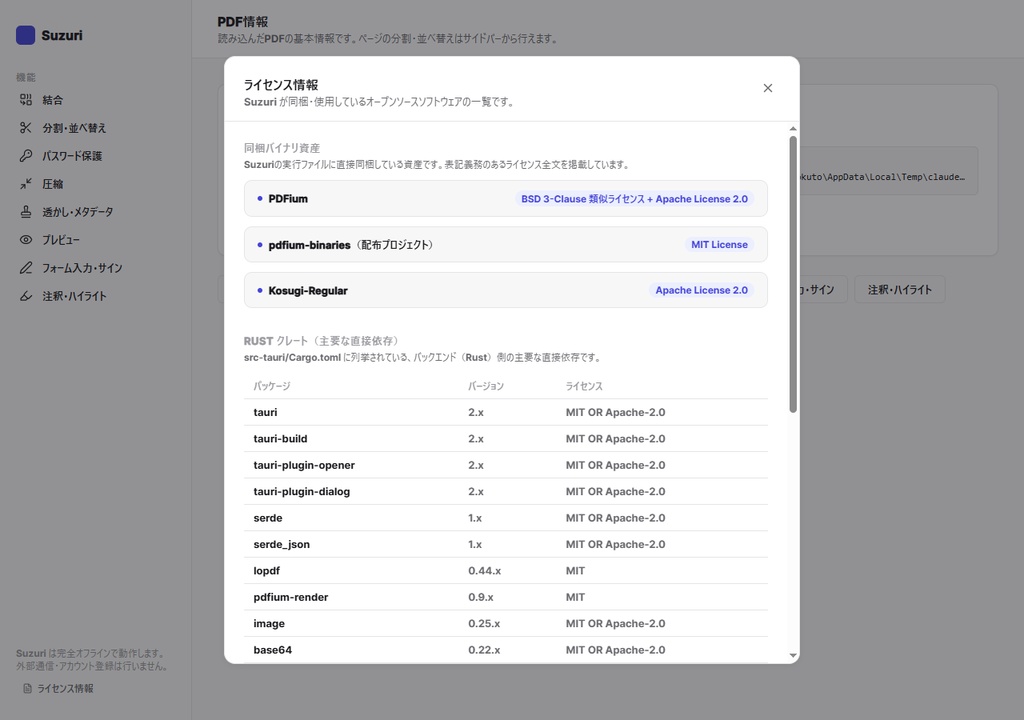The height and width of the screenshot is (720, 1024).
Task: Select the lopdf package name
Action: pos(266,571)
